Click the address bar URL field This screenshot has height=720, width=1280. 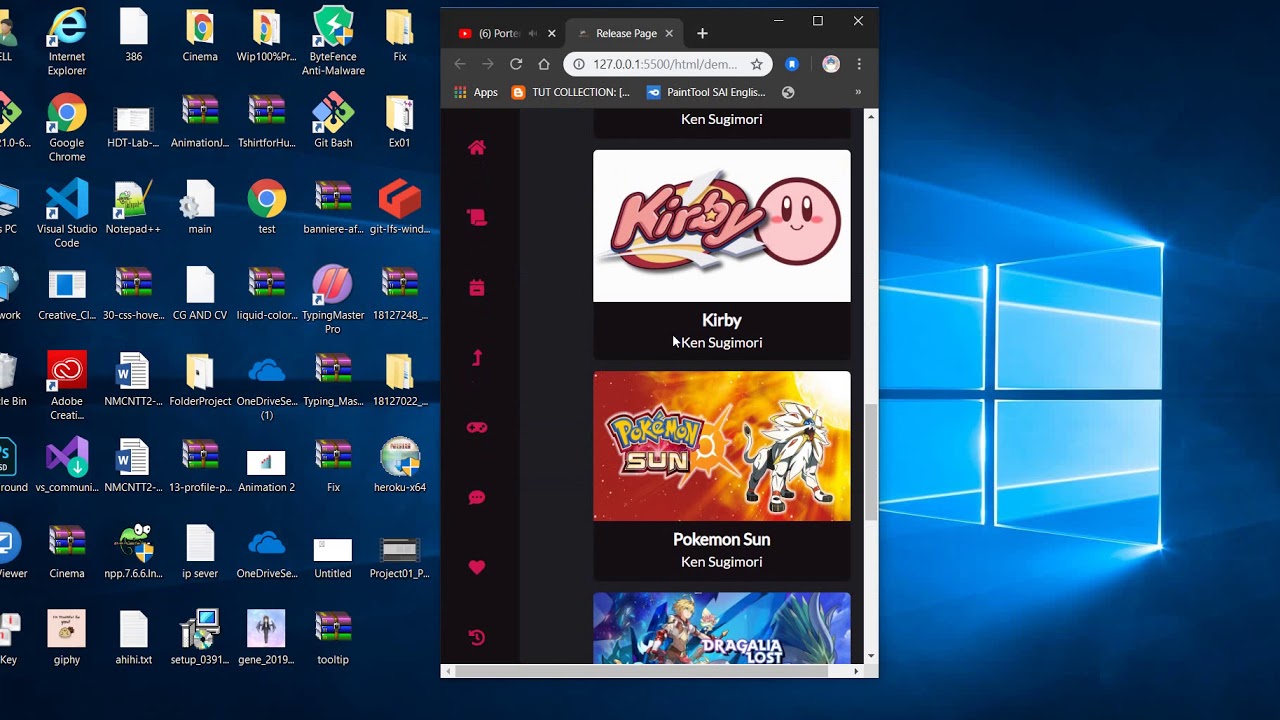[665, 64]
